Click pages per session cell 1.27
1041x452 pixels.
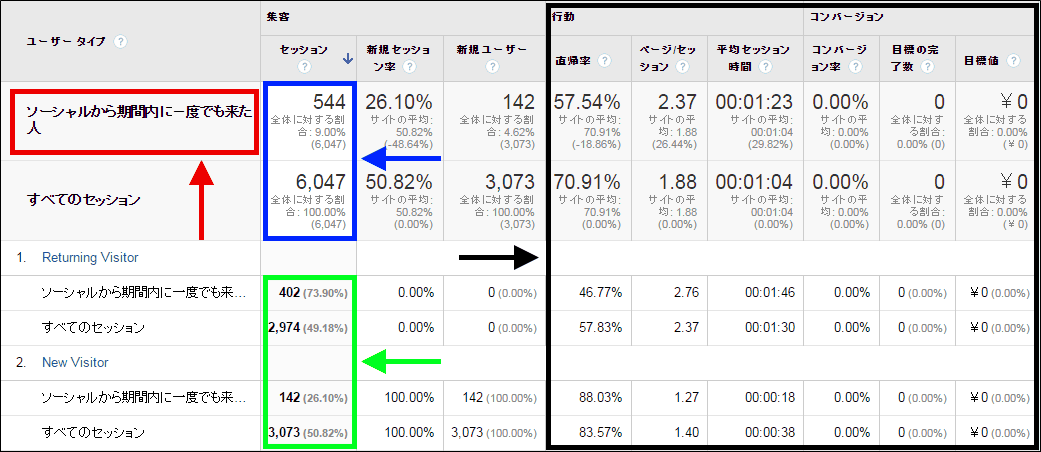686,398
